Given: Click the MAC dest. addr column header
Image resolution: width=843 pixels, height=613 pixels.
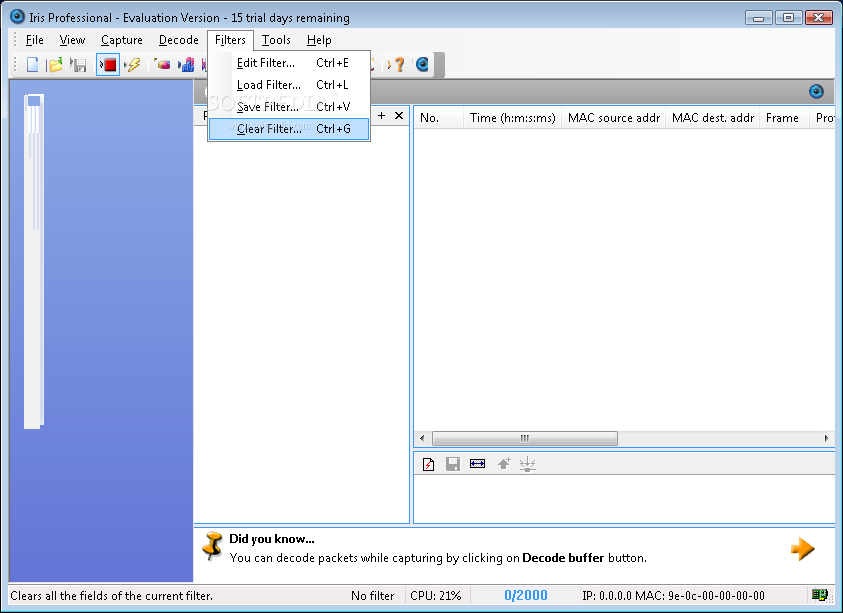Looking at the screenshot, I should 712,118.
